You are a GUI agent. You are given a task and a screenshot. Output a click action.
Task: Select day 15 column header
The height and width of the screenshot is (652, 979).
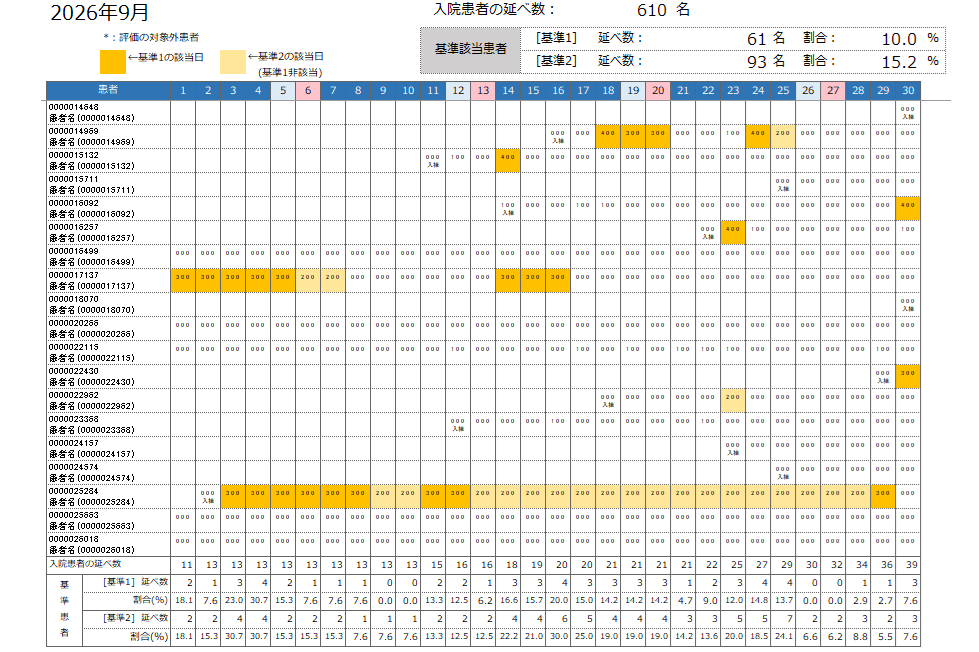pyautogui.click(x=533, y=90)
